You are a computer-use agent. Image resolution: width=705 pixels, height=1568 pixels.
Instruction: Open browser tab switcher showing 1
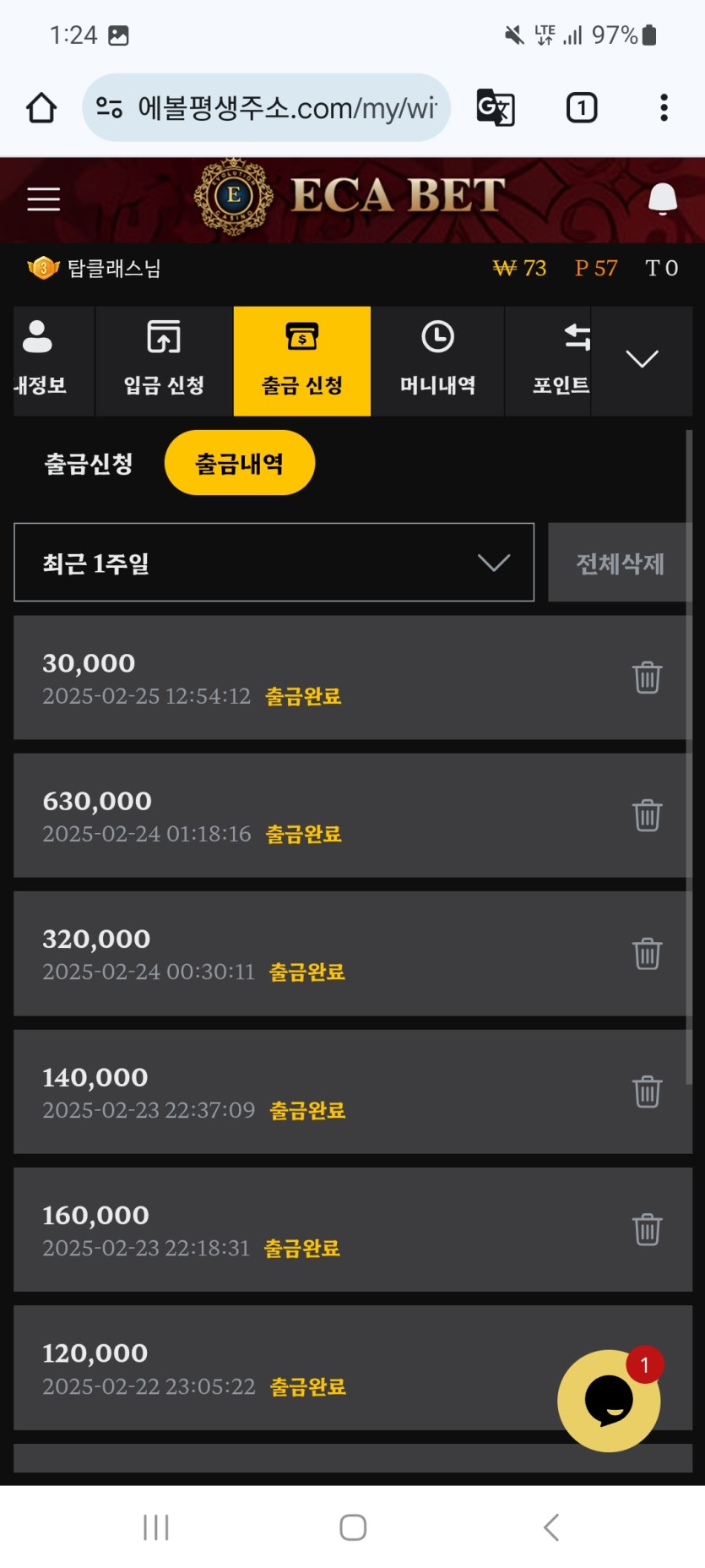tap(582, 108)
